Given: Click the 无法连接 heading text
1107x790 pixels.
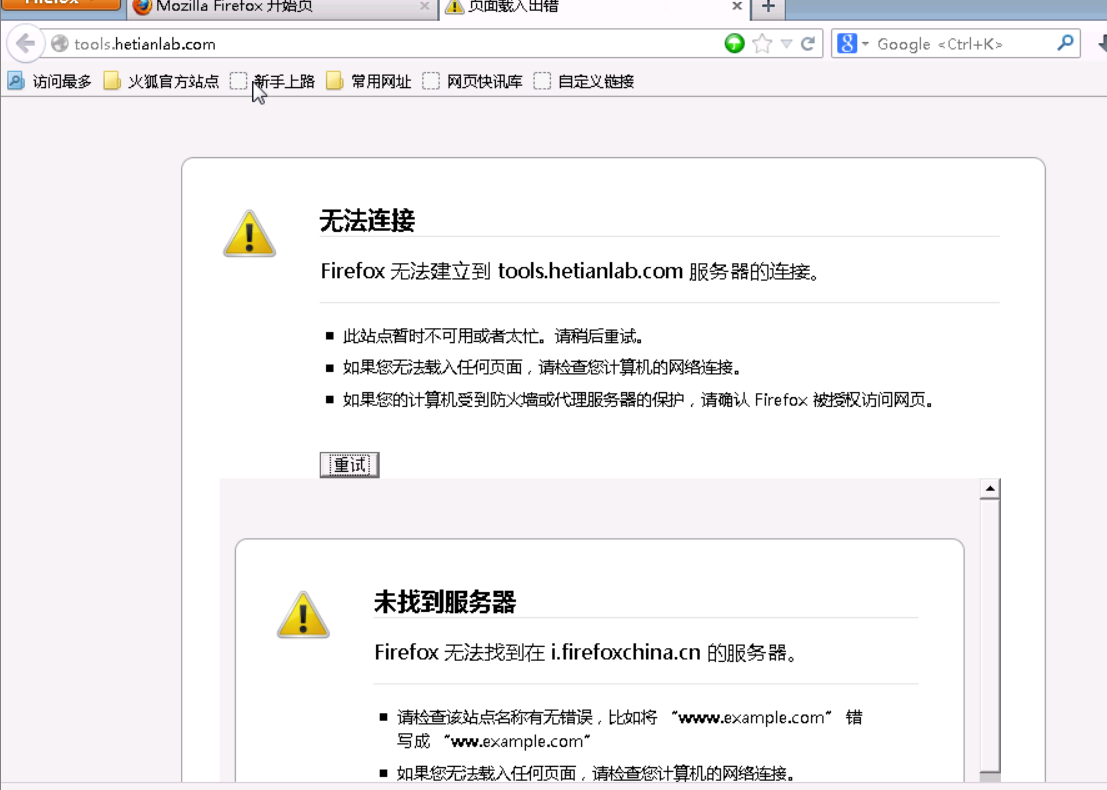Looking at the screenshot, I should 367,220.
